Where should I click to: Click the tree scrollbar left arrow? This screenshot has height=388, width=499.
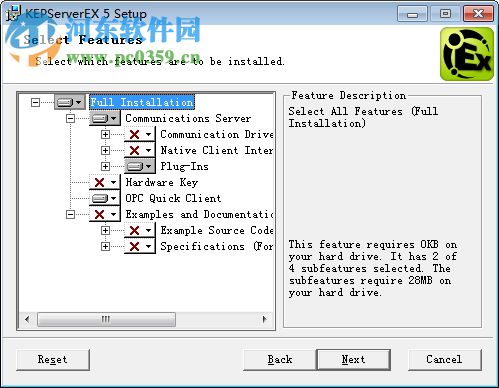(x=27, y=319)
